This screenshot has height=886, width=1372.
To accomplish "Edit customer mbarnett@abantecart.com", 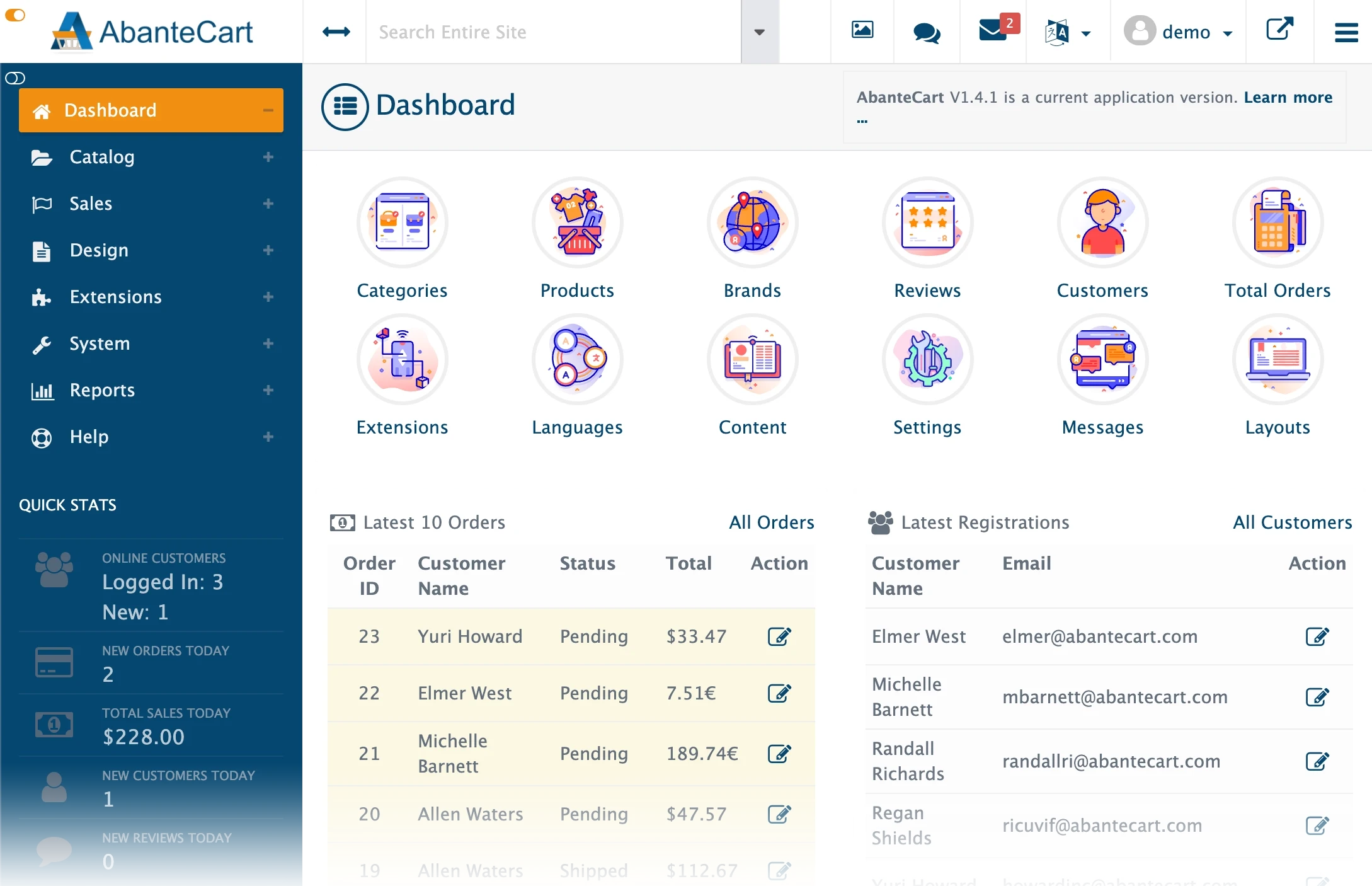I will point(1317,697).
